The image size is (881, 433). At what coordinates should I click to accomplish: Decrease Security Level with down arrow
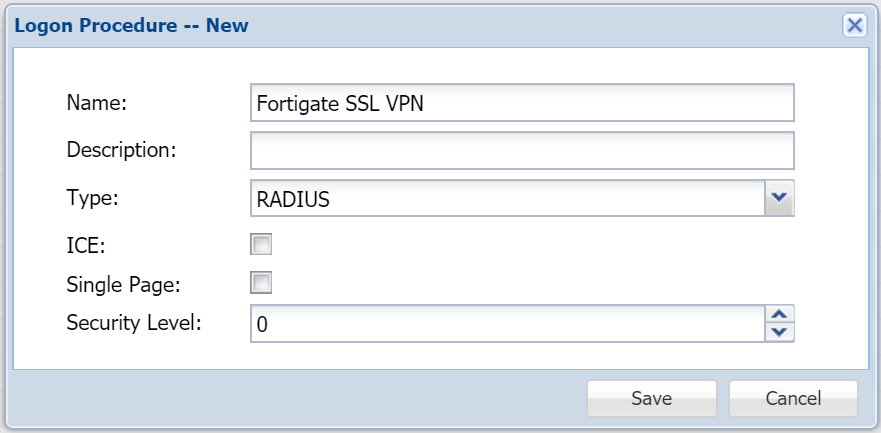pos(779,333)
